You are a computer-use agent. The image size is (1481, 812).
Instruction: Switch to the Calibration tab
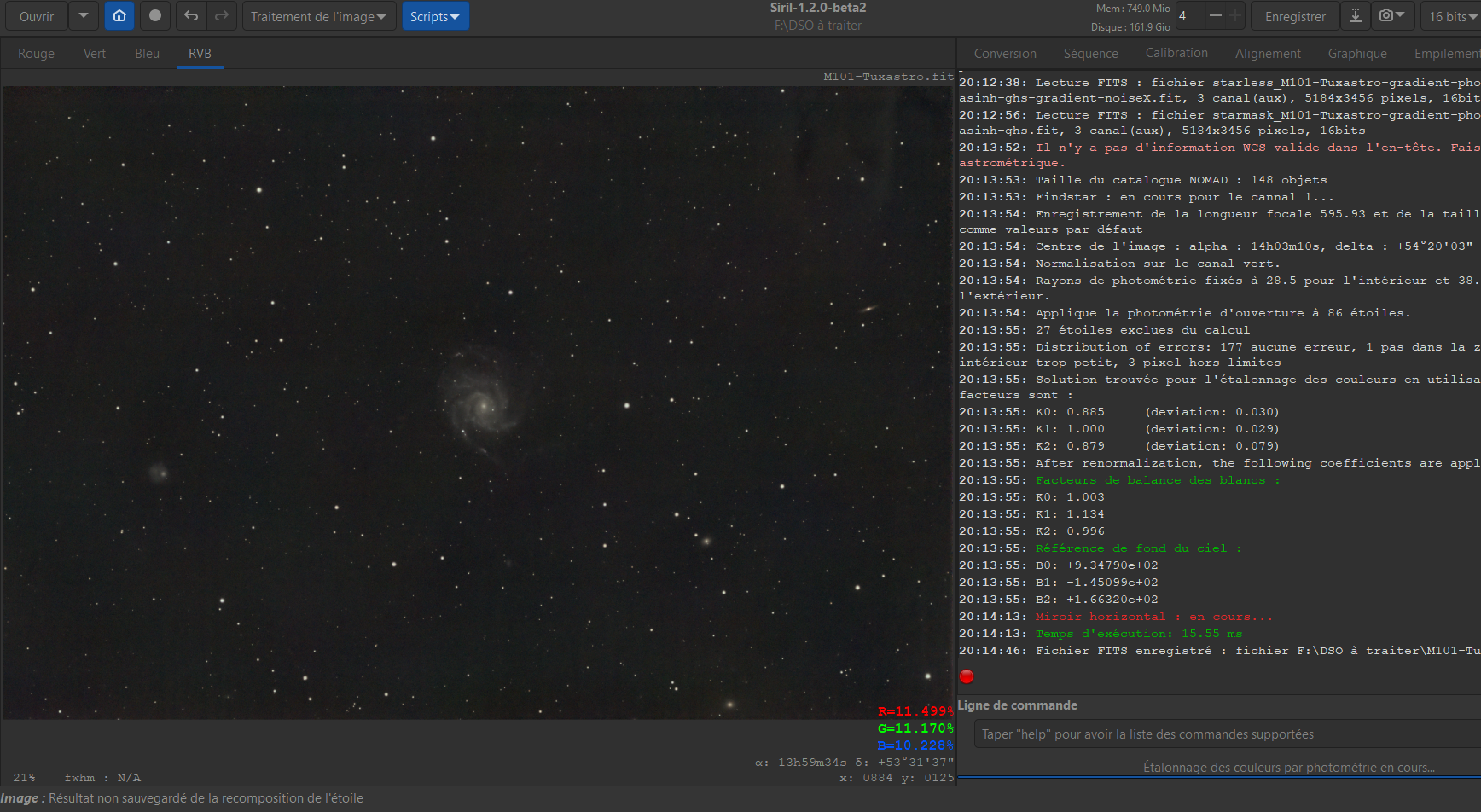tap(1176, 53)
